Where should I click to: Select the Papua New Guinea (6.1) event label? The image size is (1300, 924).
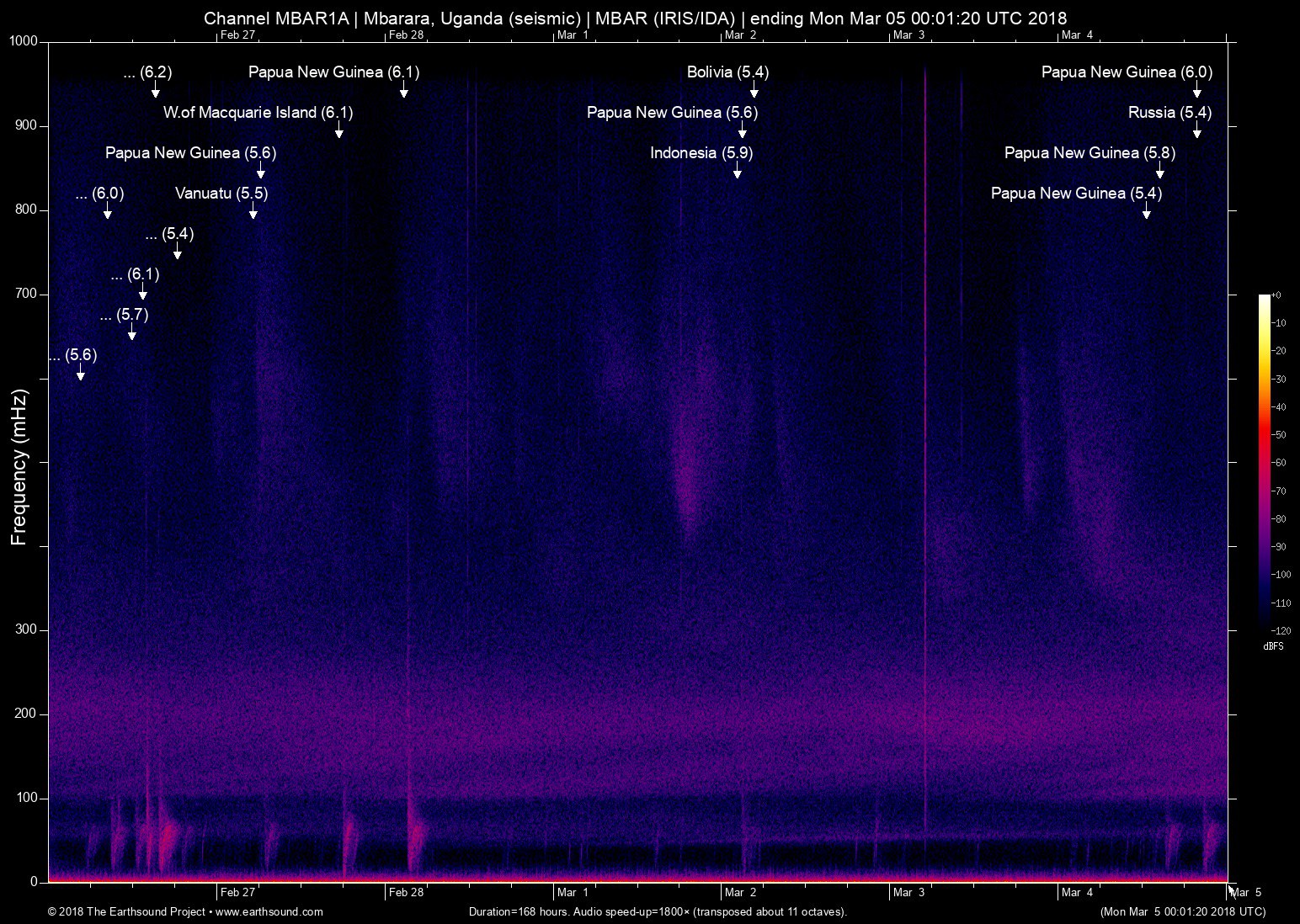point(333,72)
